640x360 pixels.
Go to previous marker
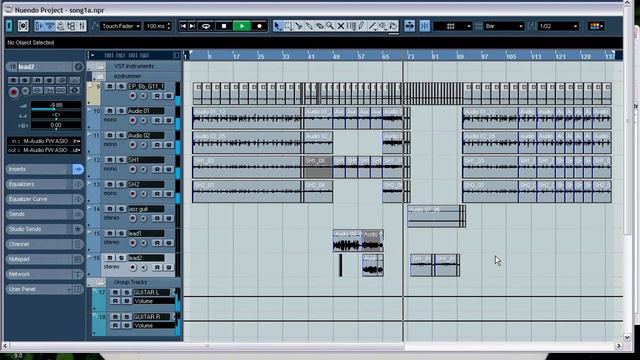point(183,26)
